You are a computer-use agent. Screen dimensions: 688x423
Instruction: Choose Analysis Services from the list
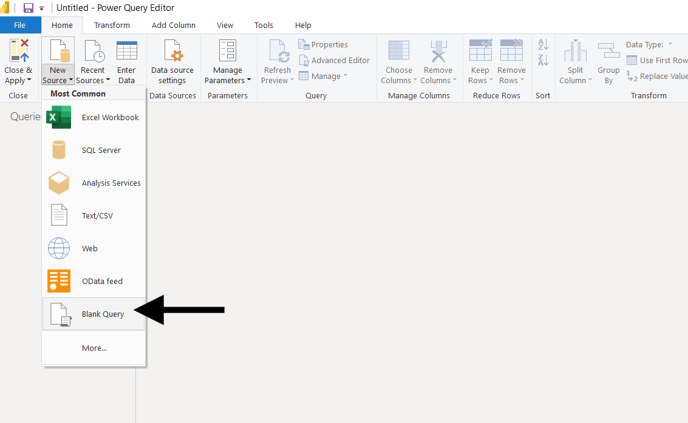coord(94,183)
